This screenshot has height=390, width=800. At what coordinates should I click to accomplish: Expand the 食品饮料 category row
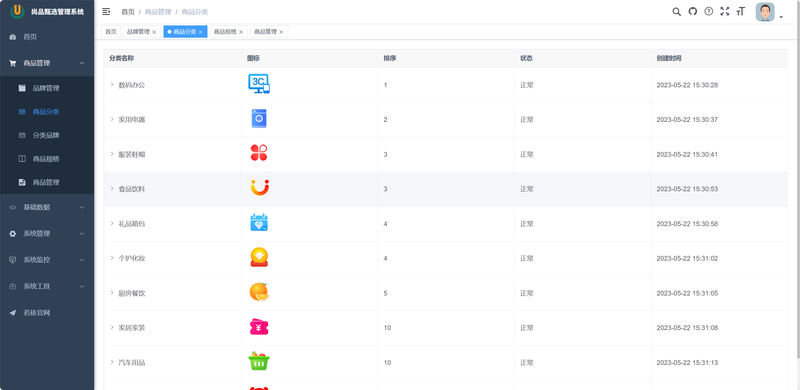[112, 188]
